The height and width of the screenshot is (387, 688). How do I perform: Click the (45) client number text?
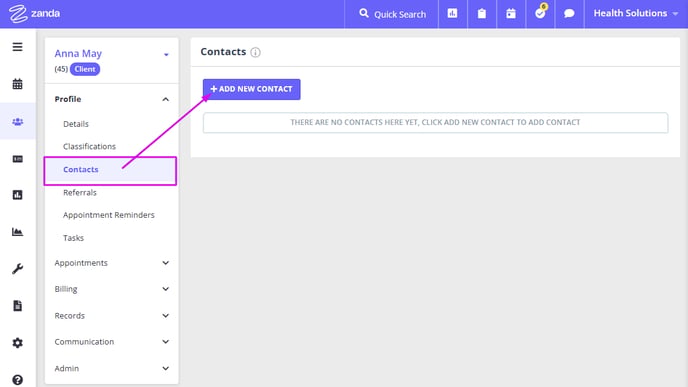point(61,69)
